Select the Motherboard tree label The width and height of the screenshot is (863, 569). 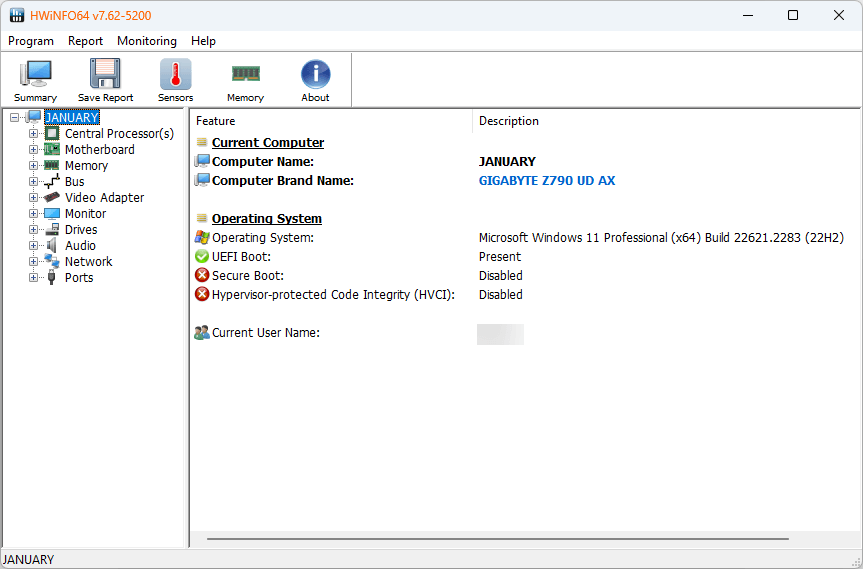point(100,150)
